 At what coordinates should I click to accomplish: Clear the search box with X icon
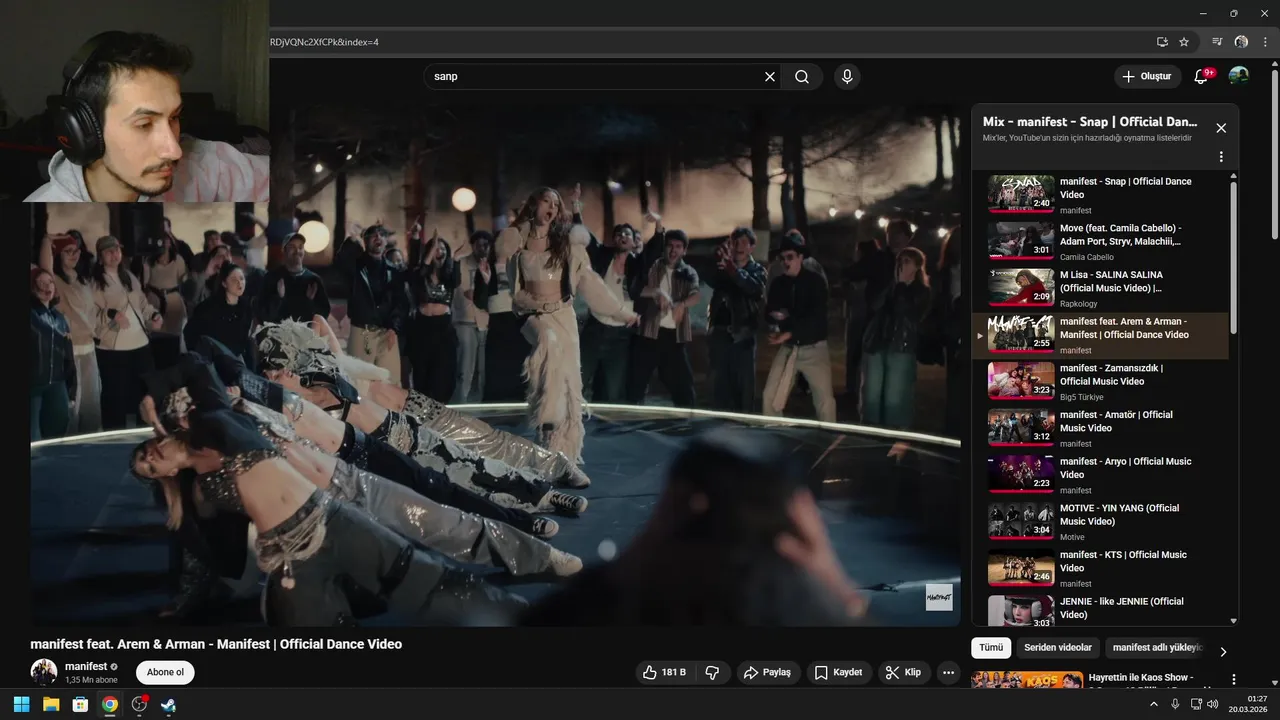[770, 76]
